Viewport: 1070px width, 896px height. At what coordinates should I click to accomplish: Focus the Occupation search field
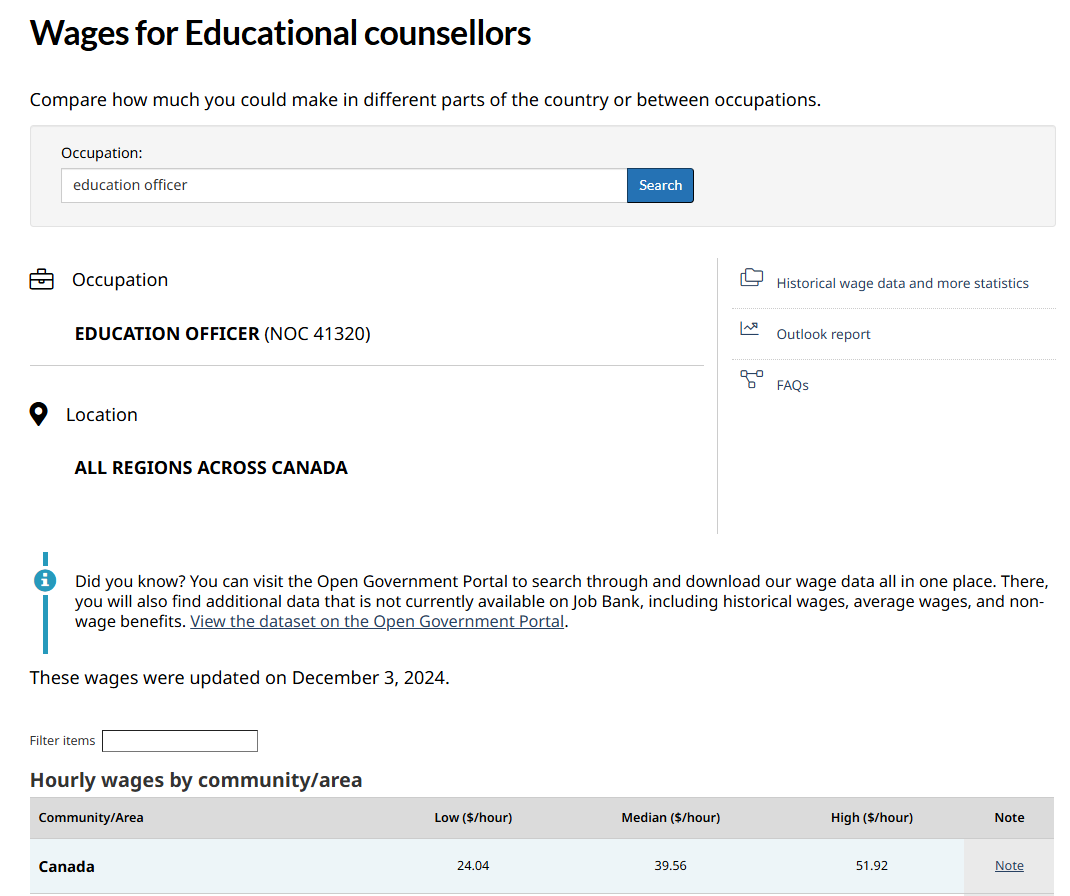(x=344, y=185)
